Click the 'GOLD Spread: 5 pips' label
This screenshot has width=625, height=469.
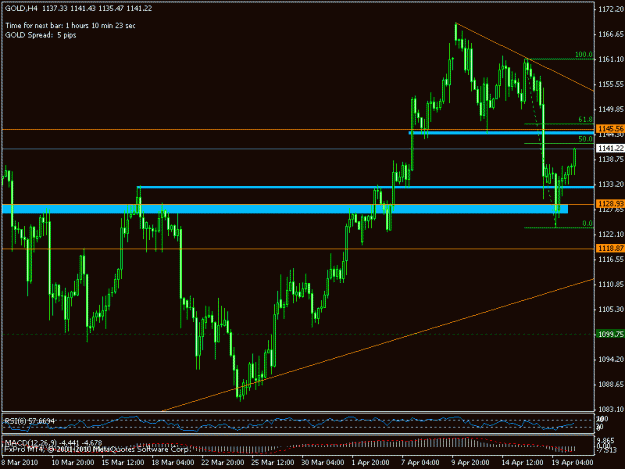click(41, 35)
